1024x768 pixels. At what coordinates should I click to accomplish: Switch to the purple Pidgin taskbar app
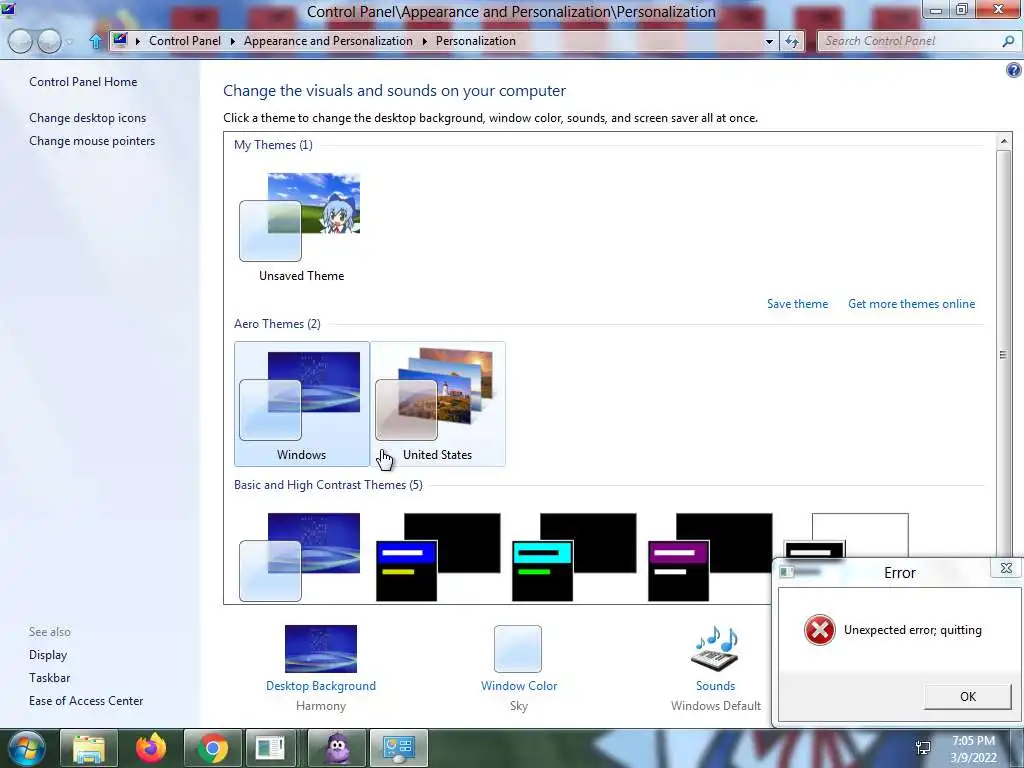coord(336,748)
